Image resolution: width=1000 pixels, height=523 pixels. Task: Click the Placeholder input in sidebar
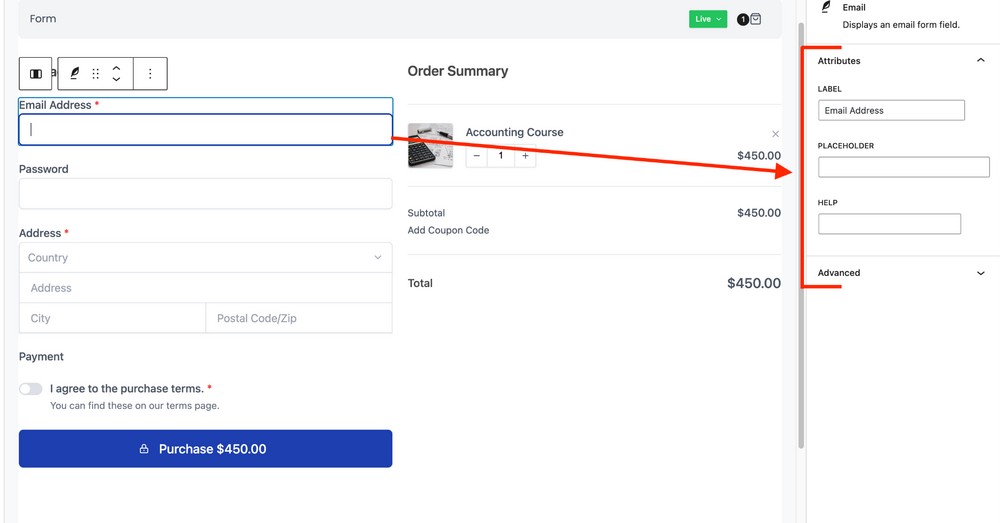pos(903,167)
